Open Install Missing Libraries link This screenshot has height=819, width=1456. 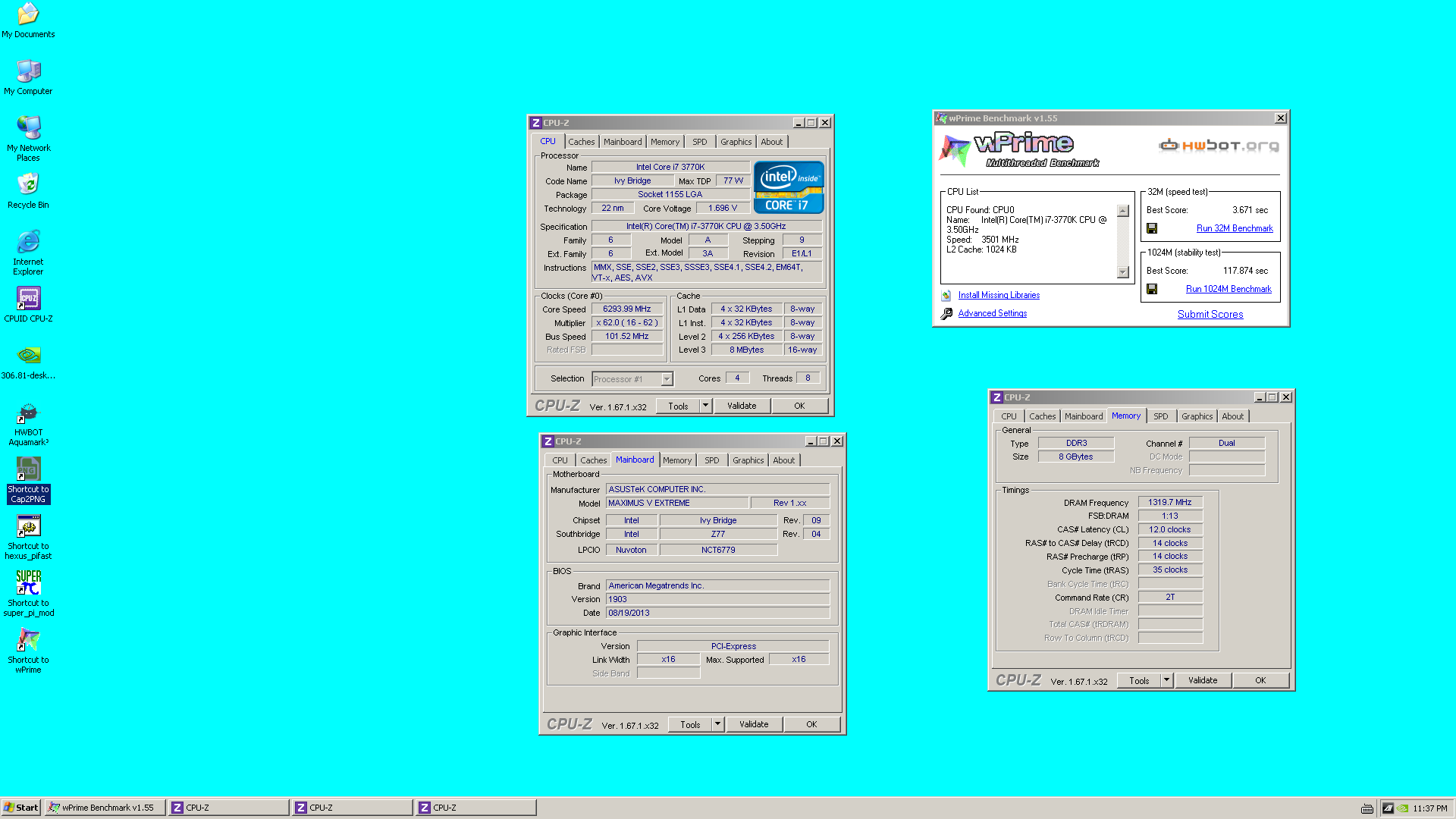click(x=999, y=296)
